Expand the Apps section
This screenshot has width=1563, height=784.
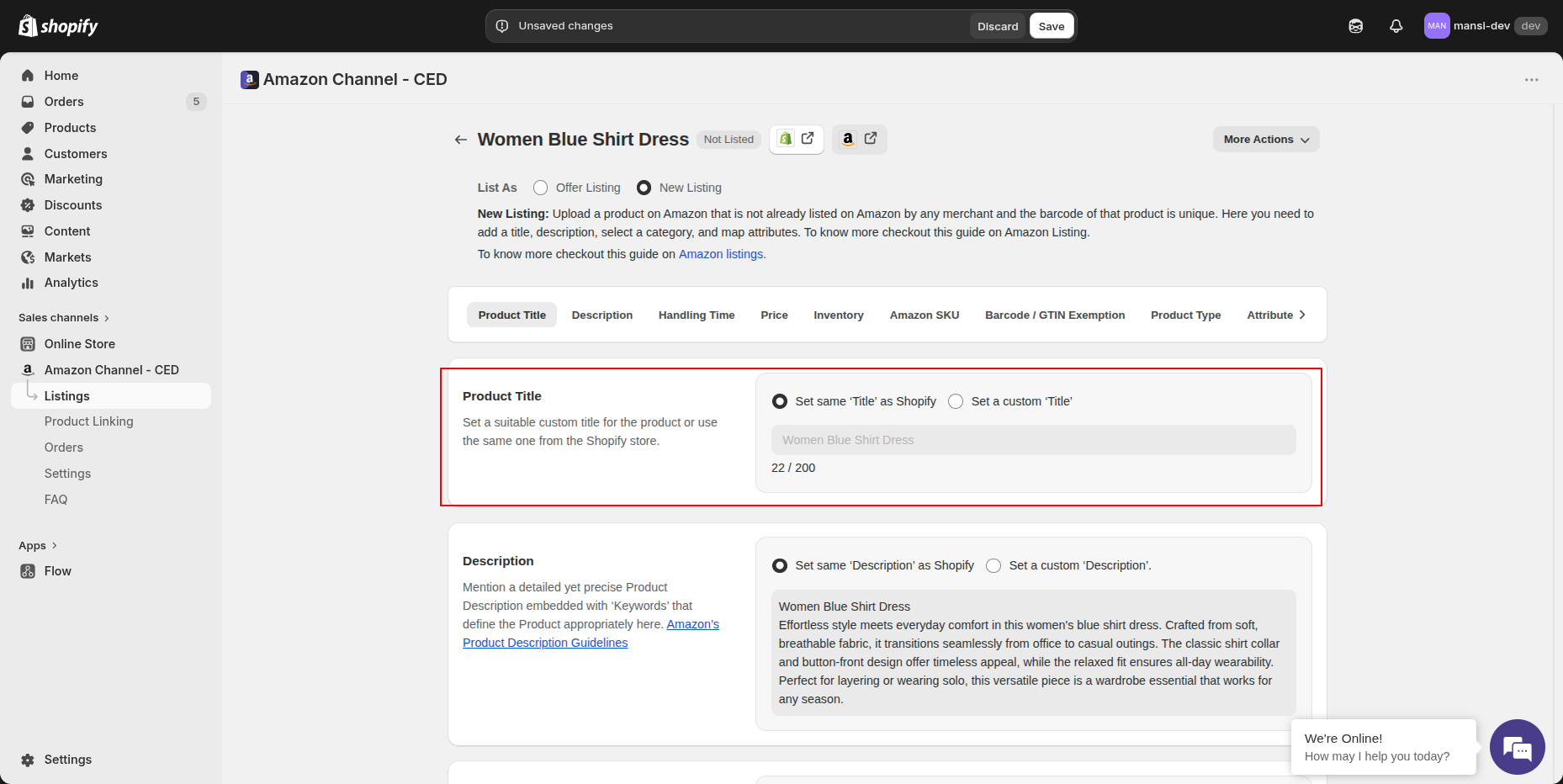coord(38,546)
